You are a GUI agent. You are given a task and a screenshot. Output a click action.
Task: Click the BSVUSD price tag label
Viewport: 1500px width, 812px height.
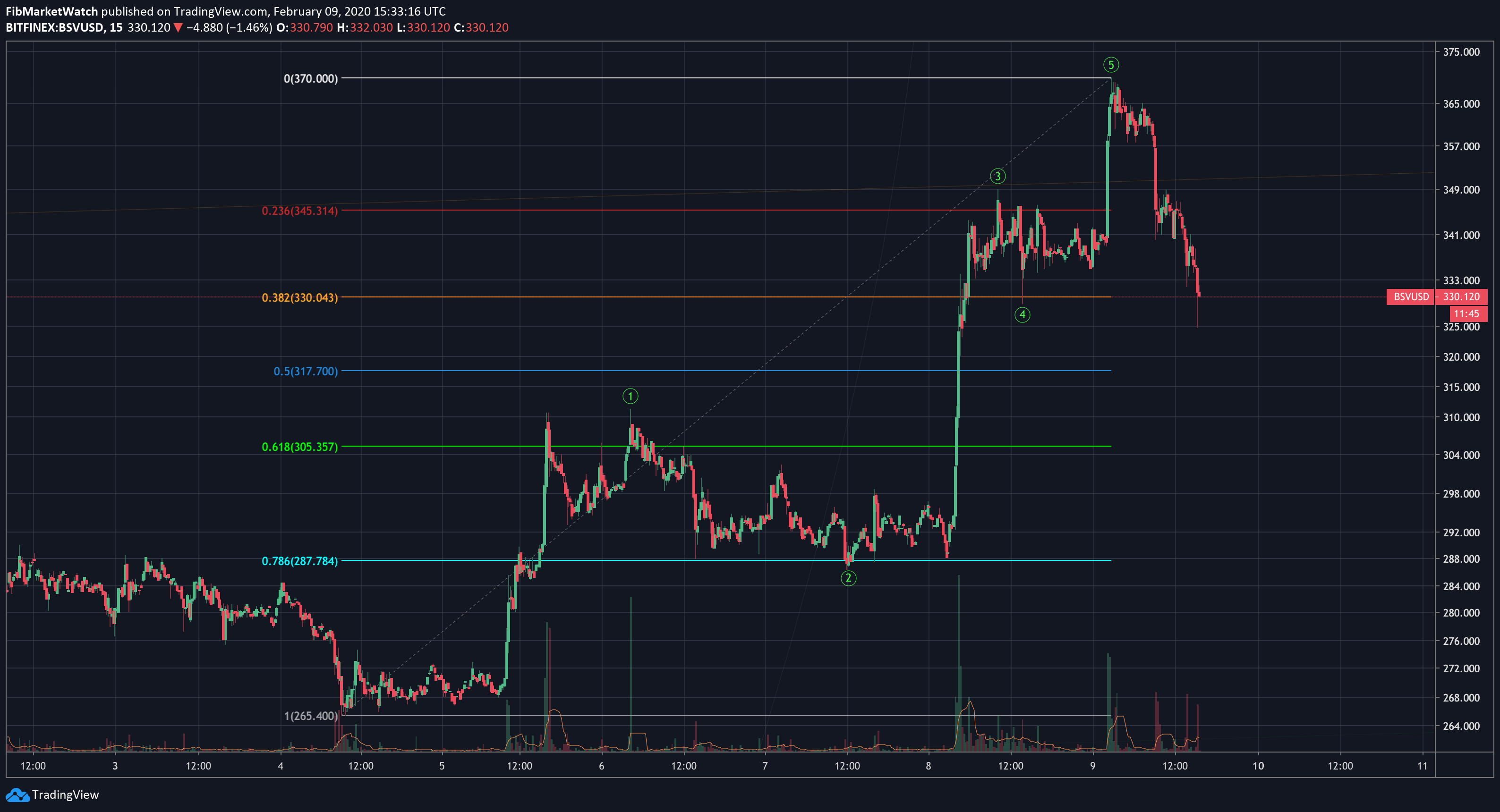pyautogui.click(x=1411, y=297)
